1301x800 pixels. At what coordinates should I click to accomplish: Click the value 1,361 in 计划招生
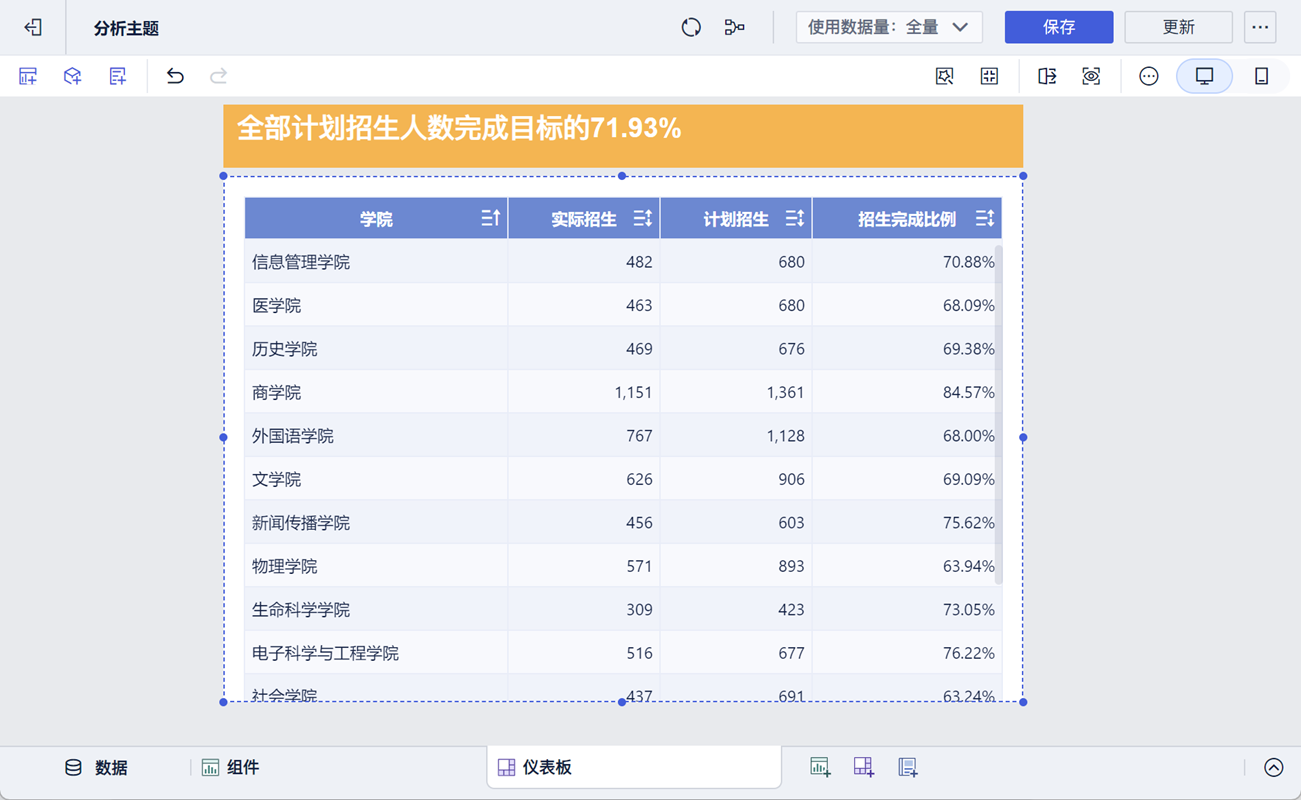(x=785, y=392)
